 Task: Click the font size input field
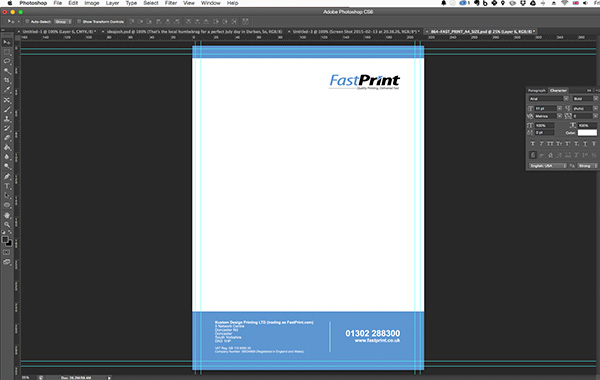click(x=545, y=109)
